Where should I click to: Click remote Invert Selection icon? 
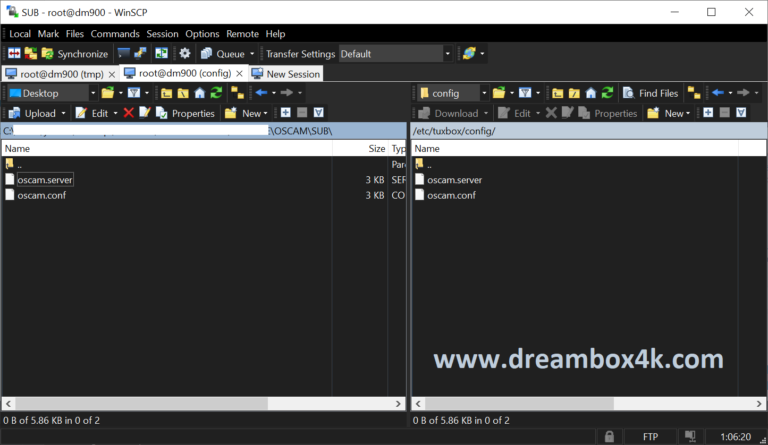[741, 113]
